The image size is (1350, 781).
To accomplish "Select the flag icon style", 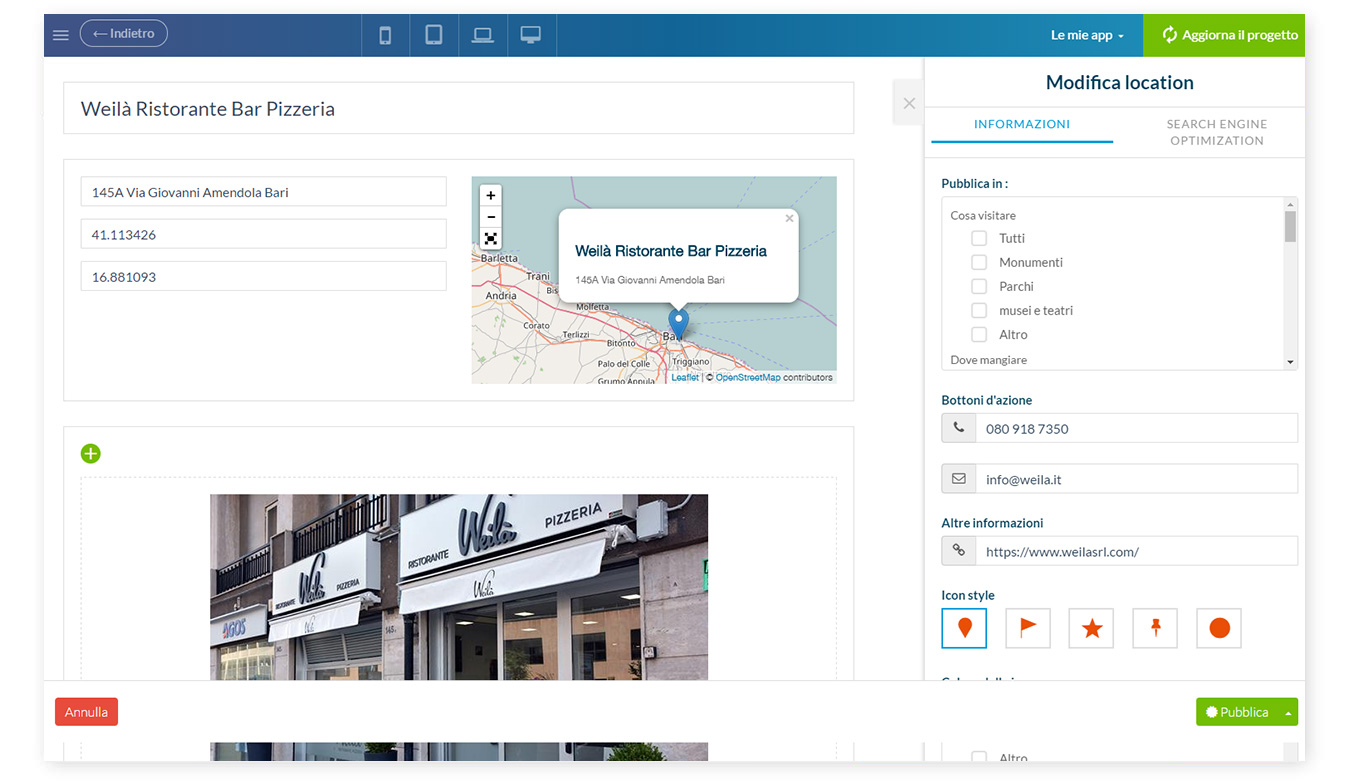I will 1028,628.
